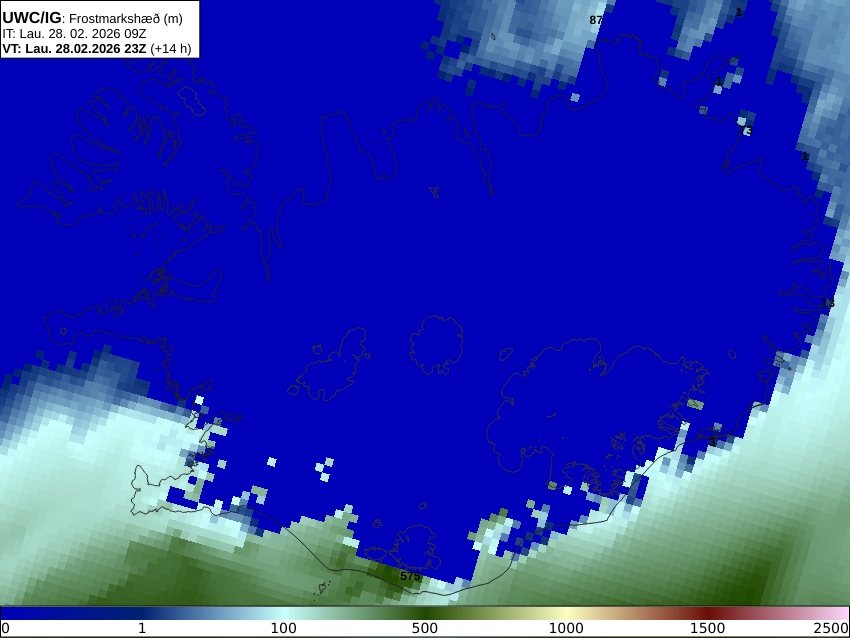The image size is (850, 638).
Task: Click the 13 value on the east coast
Action: tap(828, 303)
